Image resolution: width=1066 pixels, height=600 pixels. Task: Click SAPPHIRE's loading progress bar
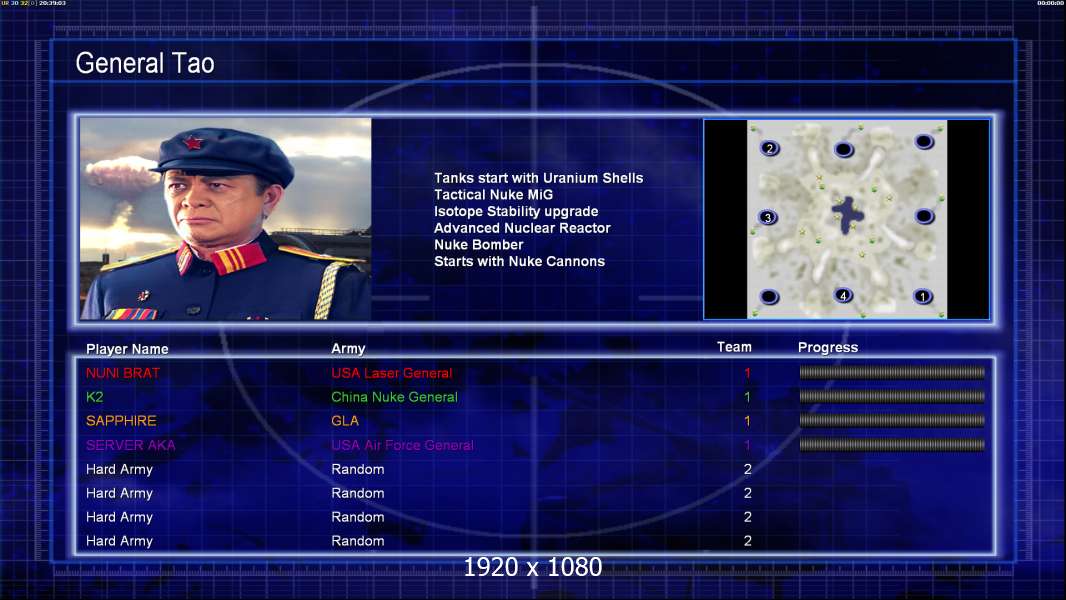(x=891, y=421)
